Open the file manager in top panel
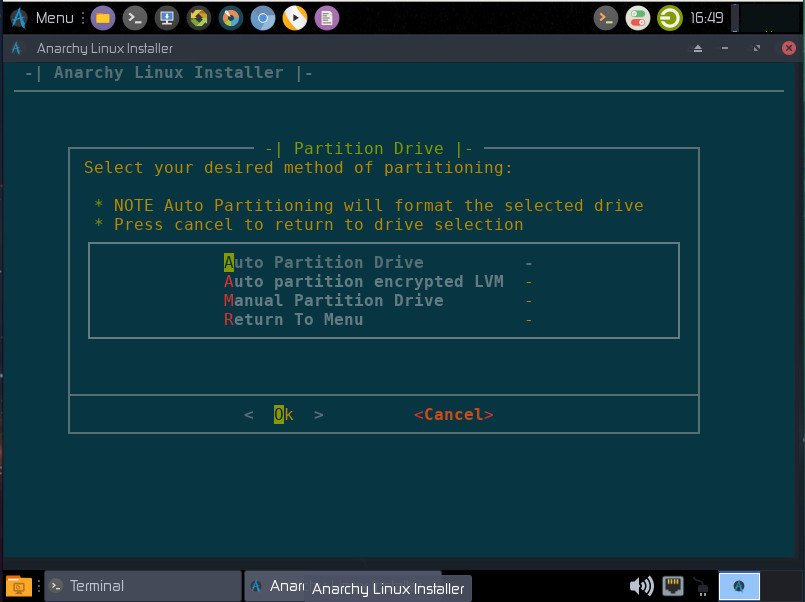Image resolution: width=805 pixels, height=602 pixels. point(103,18)
